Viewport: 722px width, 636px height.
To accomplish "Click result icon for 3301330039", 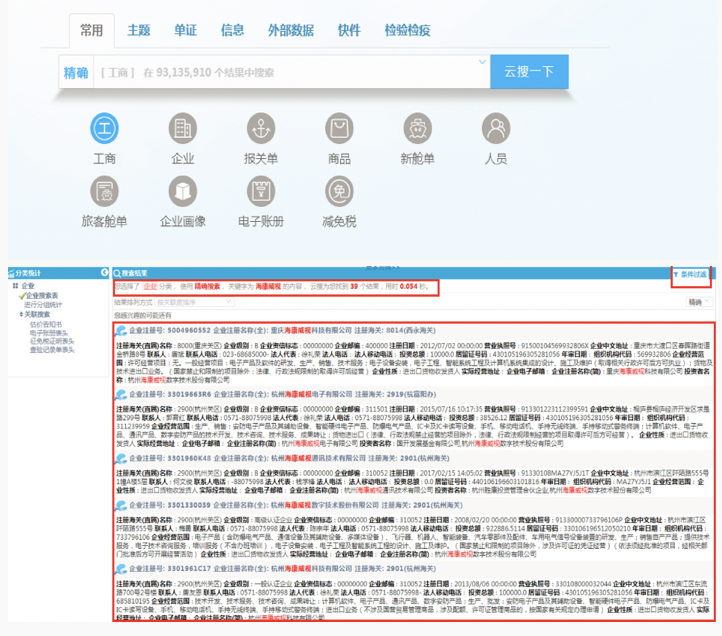I will [x=121, y=505].
